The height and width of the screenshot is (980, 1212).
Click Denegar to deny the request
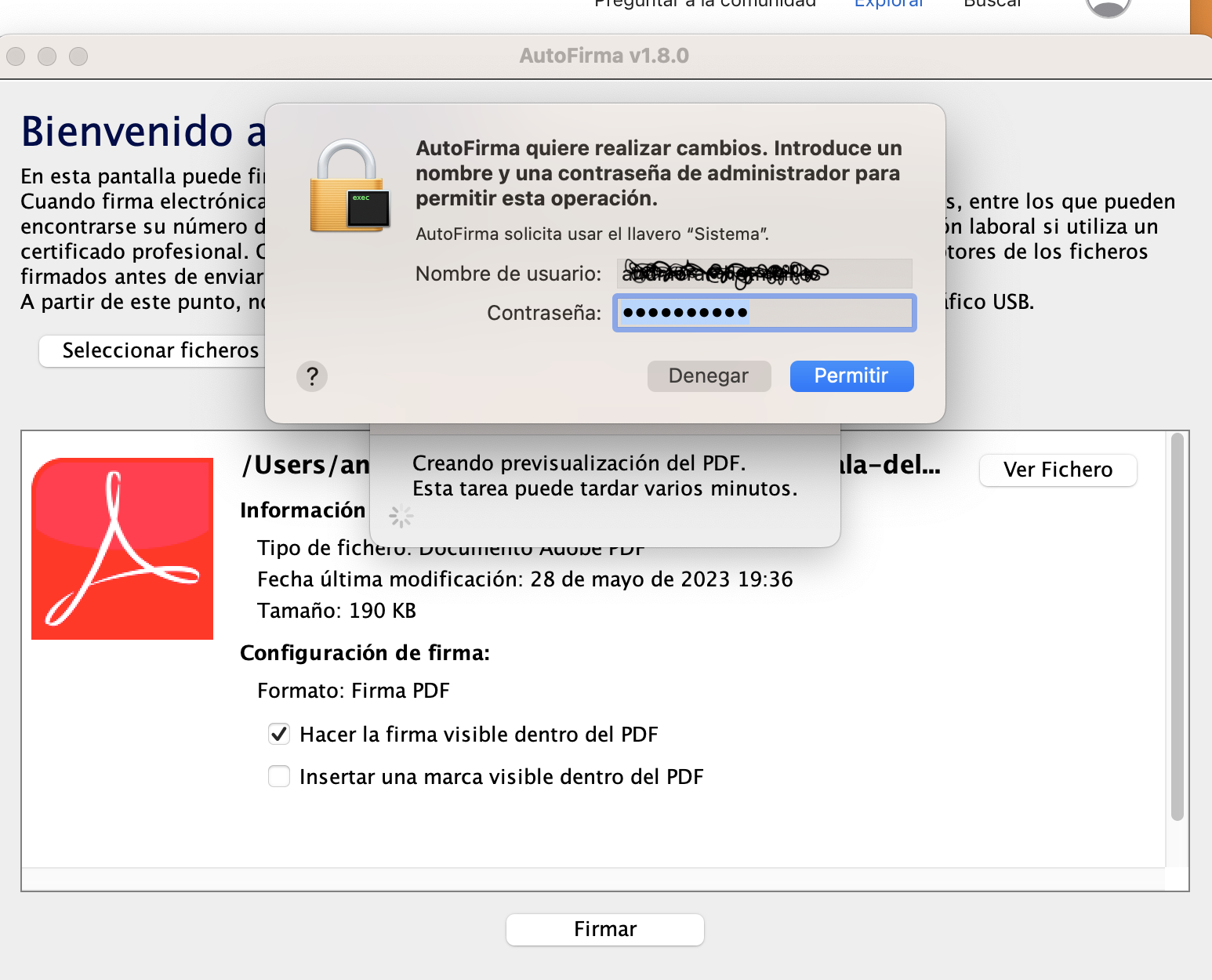tap(709, 376)
